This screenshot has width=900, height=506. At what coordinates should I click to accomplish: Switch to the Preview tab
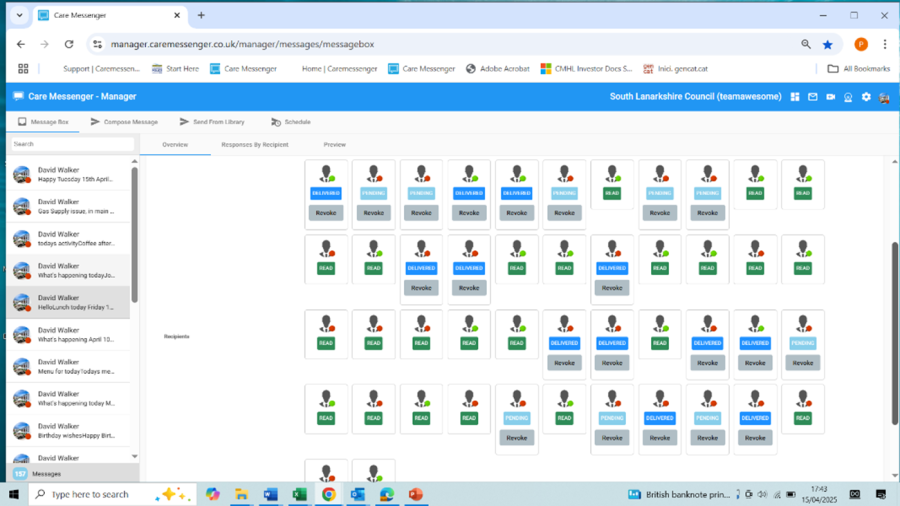click(335, 145)
